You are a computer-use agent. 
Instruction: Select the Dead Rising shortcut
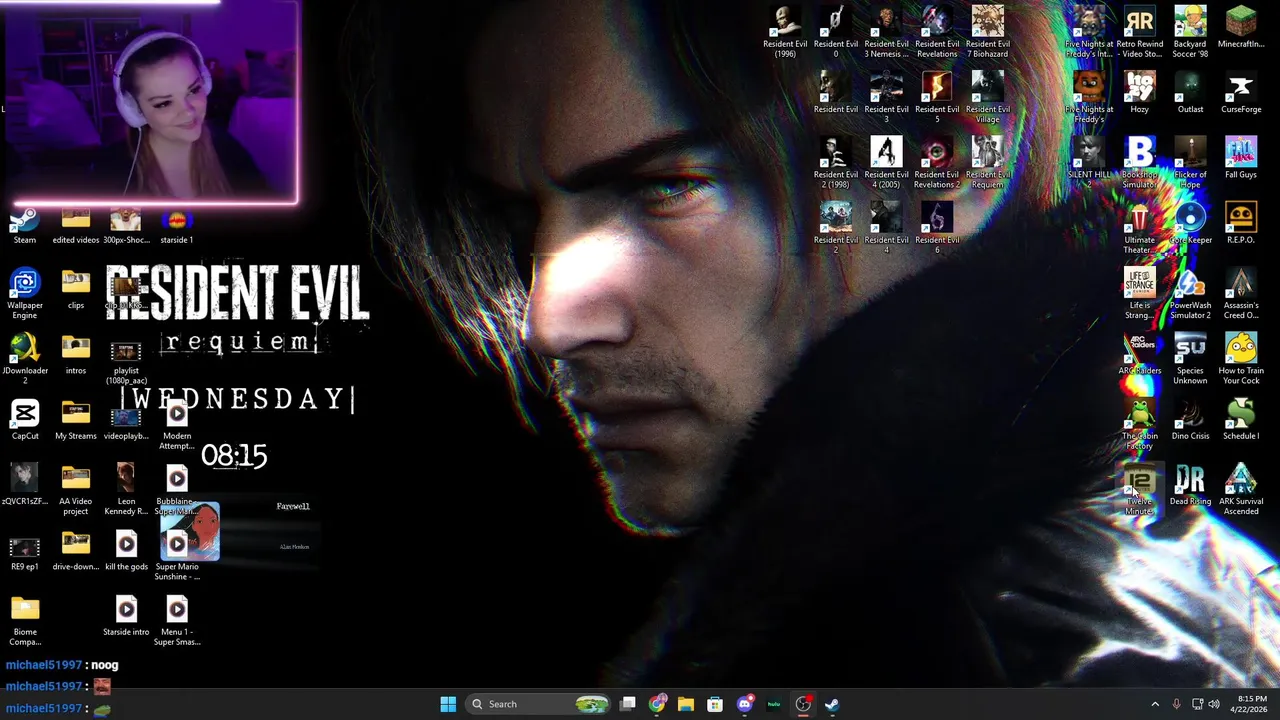(x=1190, y=485)
